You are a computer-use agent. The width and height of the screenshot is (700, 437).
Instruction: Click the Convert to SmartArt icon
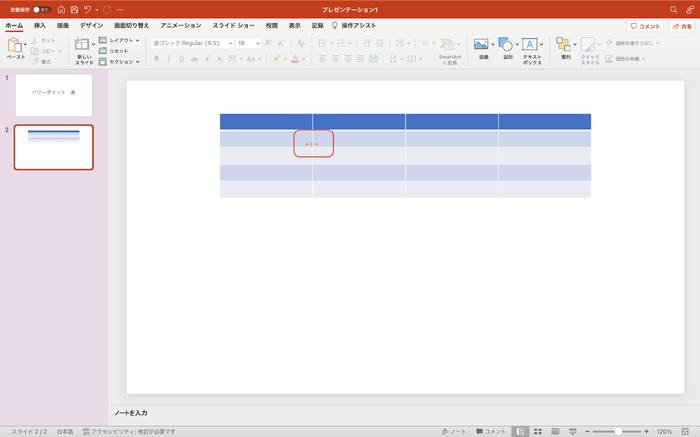point(447,44)
